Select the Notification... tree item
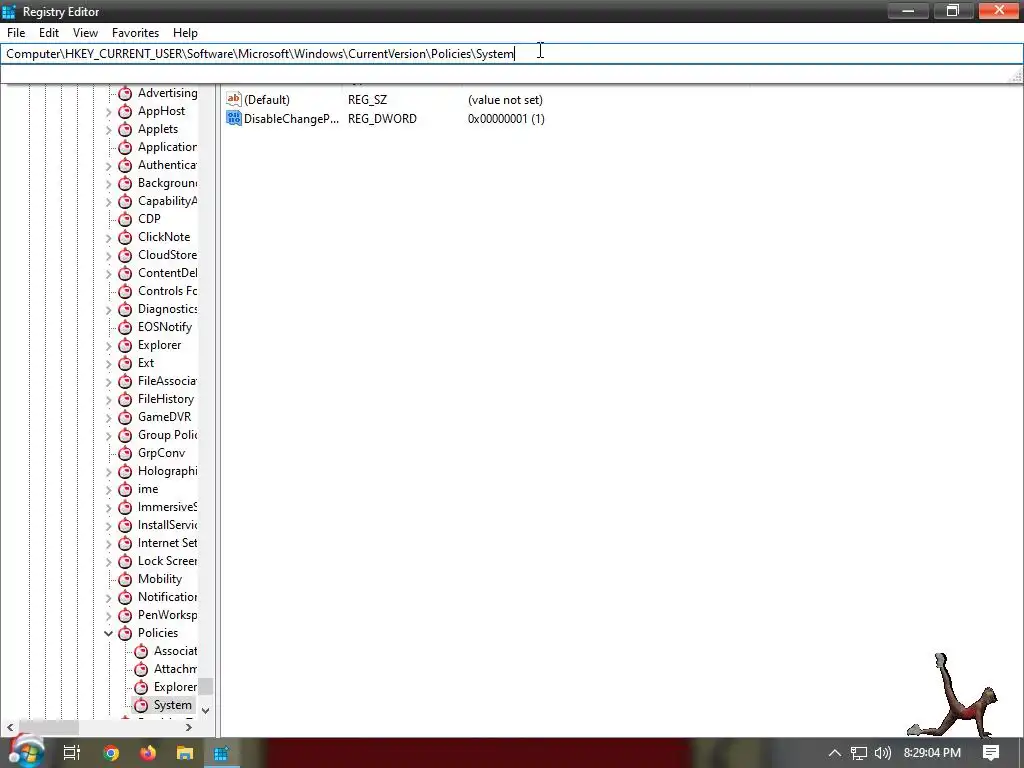 click(167, 597)
